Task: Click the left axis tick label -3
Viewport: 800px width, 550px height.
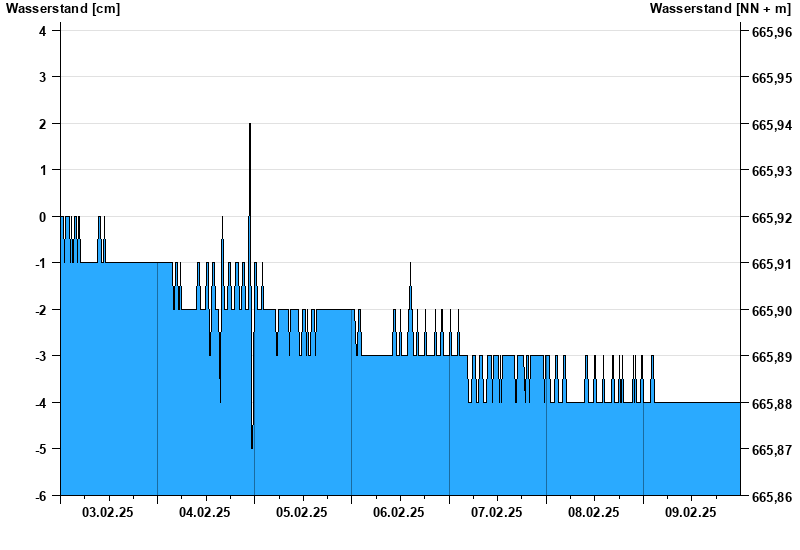Action: [41, 357]
